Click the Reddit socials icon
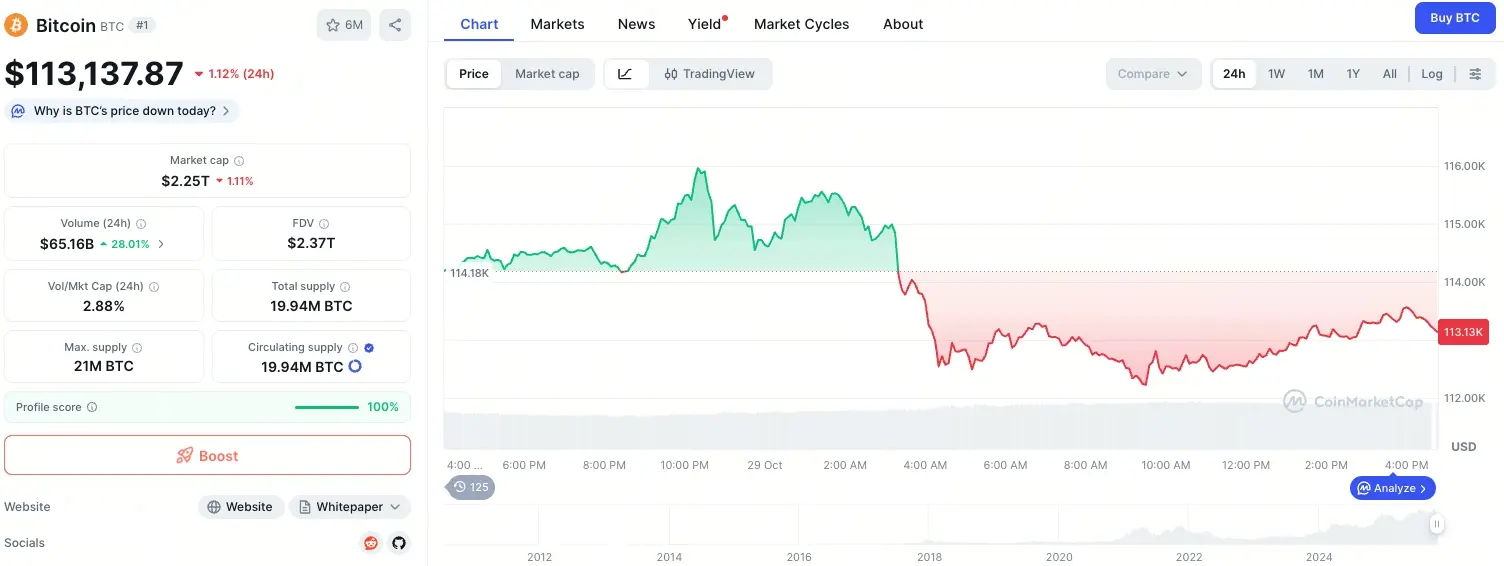This screenshot has height=566, width=1504. point(371,543)
